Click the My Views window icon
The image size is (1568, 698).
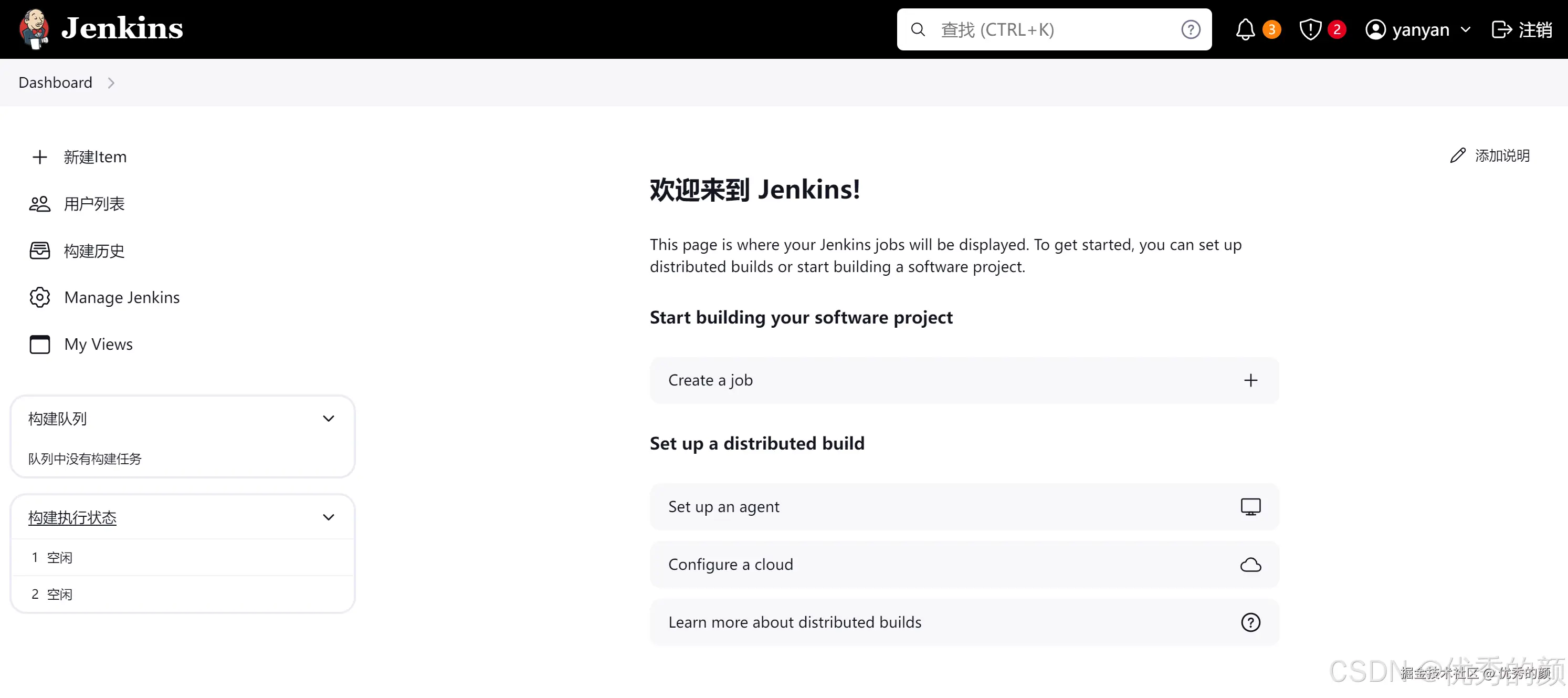tap(39, 344)
